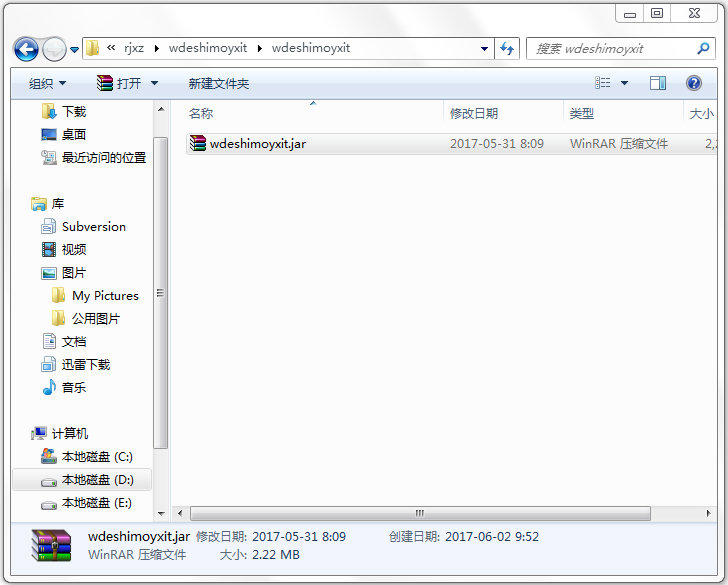The image size is (728, 585).
Task: Expand arrow after first wdeshimoyxit breadcrumb
Action: (x=260, y=48)
